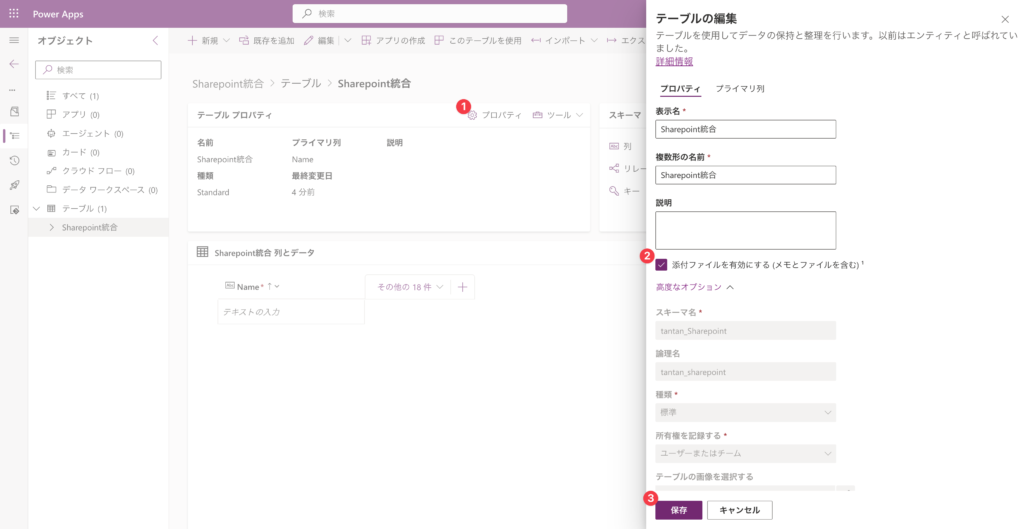Click the rocket icon in left rail
This screenshot has width=1024, height=529.
pos(14,185)
